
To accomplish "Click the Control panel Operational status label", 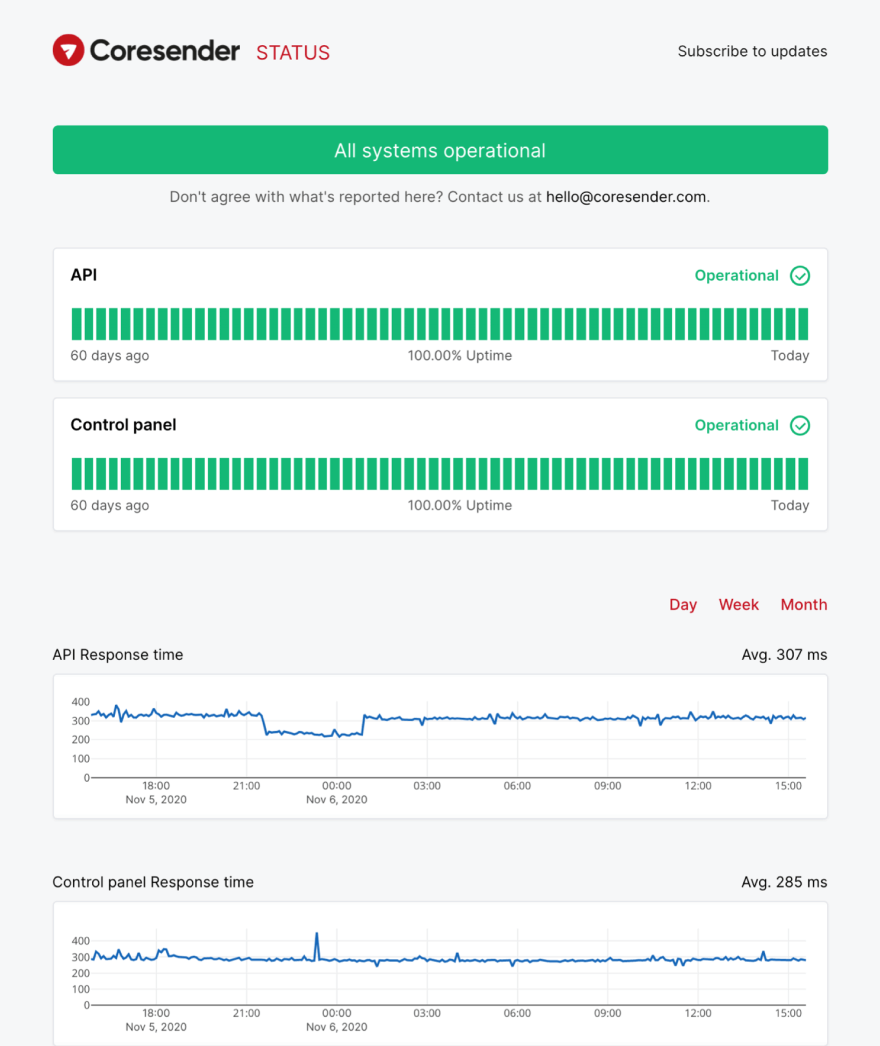I will coord(737,425).
